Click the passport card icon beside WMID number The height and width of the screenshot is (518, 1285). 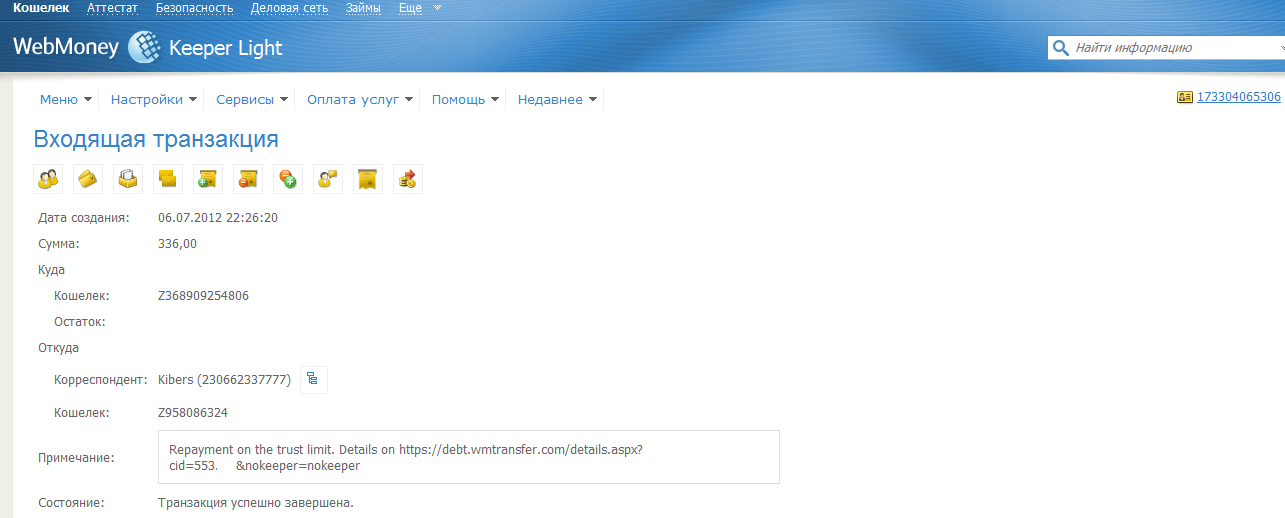pos(1185,97)
